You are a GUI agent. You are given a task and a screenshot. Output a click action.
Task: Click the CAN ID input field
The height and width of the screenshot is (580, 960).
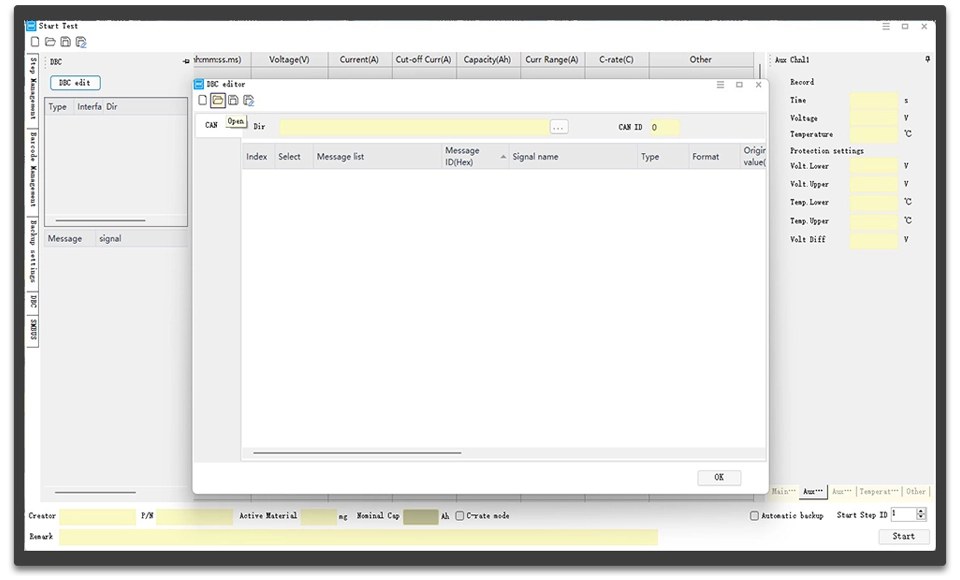[664, 127]
